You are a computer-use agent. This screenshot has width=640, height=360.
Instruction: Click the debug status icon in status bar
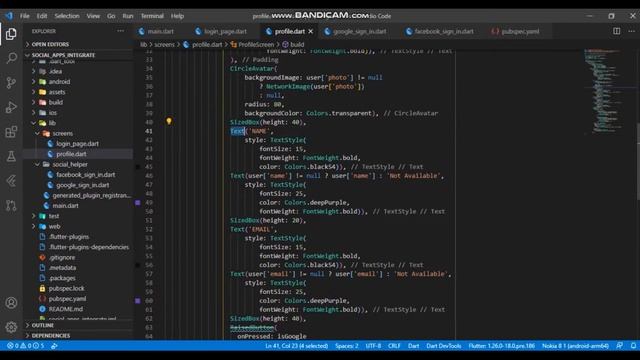[x=54, y=346]
